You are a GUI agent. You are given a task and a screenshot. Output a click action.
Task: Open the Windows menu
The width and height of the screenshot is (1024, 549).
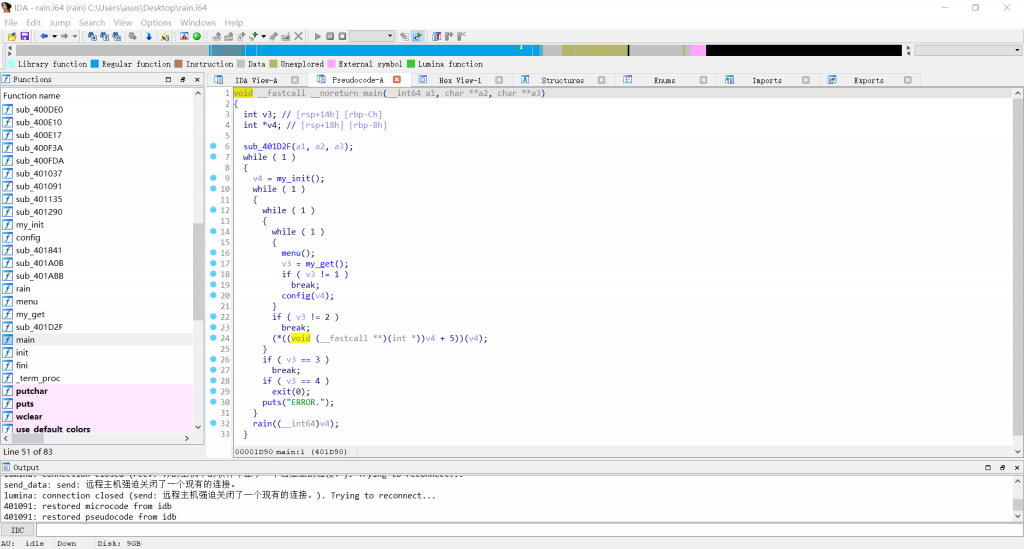coord(198,22)
